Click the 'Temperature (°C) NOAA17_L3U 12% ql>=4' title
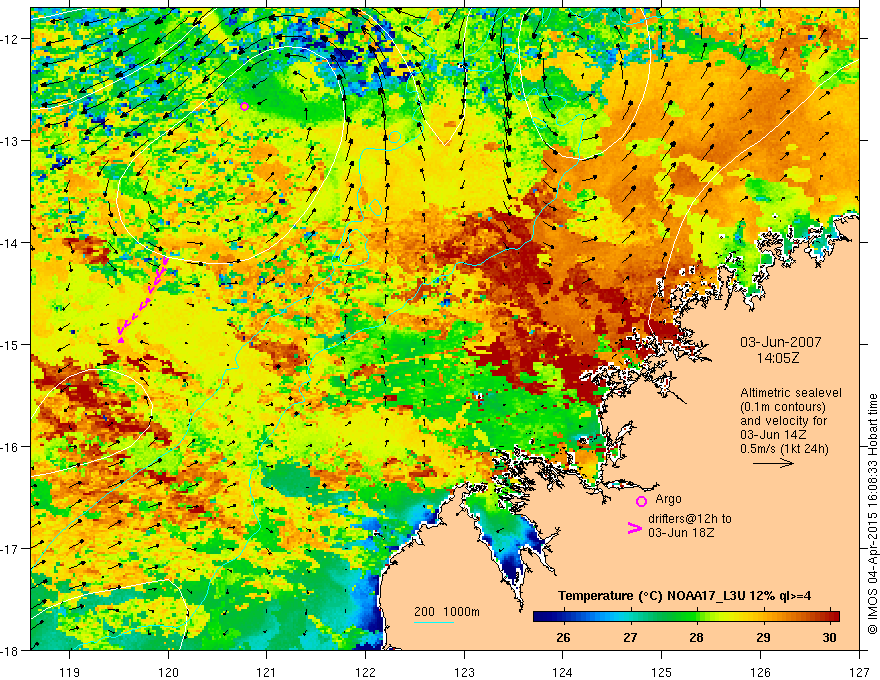Image resolution: width=880 pixels, height=680 pixels. click(x=684, y=595)
